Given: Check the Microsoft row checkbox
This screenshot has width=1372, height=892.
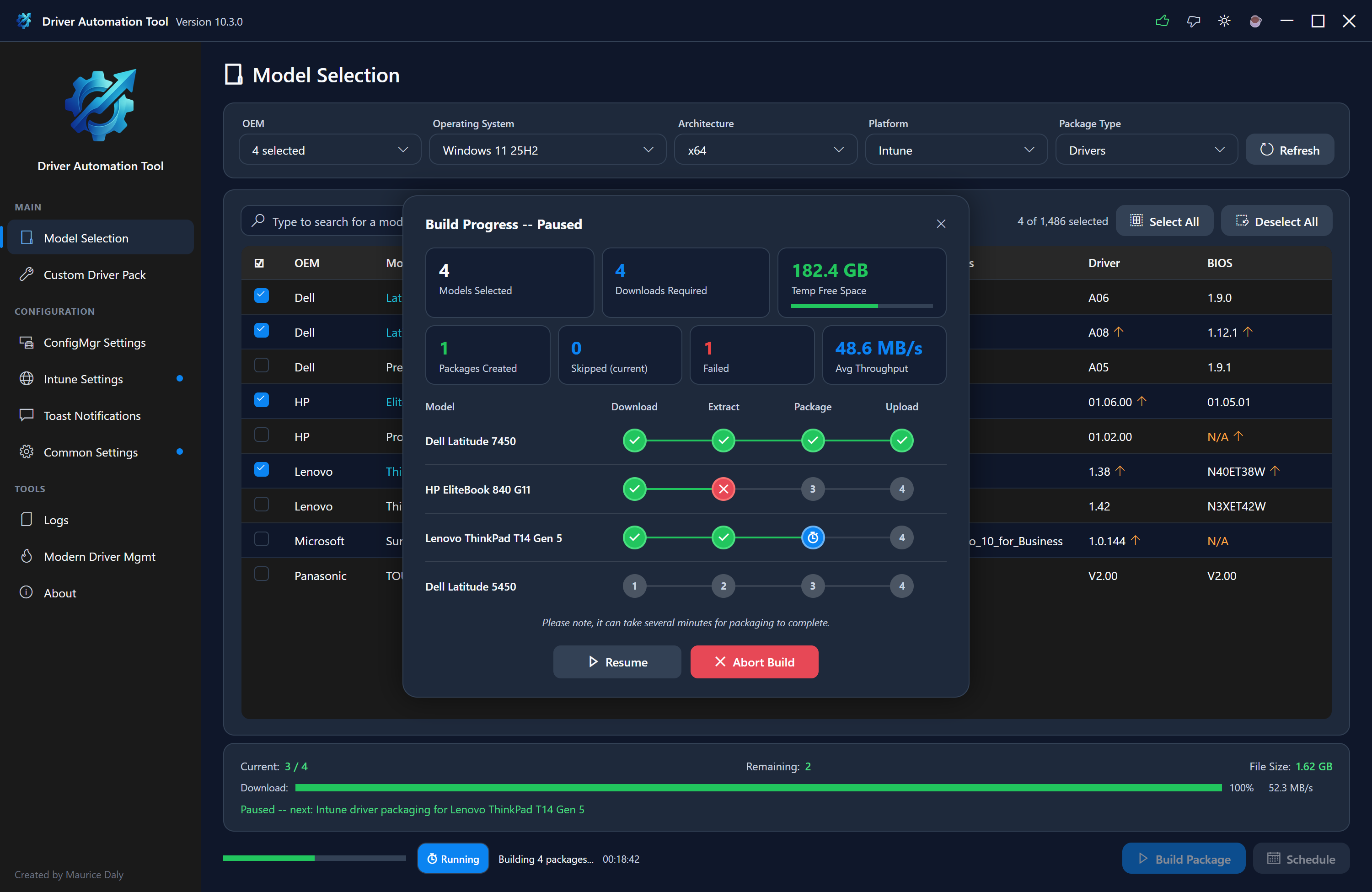Looking at the screenshot, I should pyautogui.click(x=262, y=539).
